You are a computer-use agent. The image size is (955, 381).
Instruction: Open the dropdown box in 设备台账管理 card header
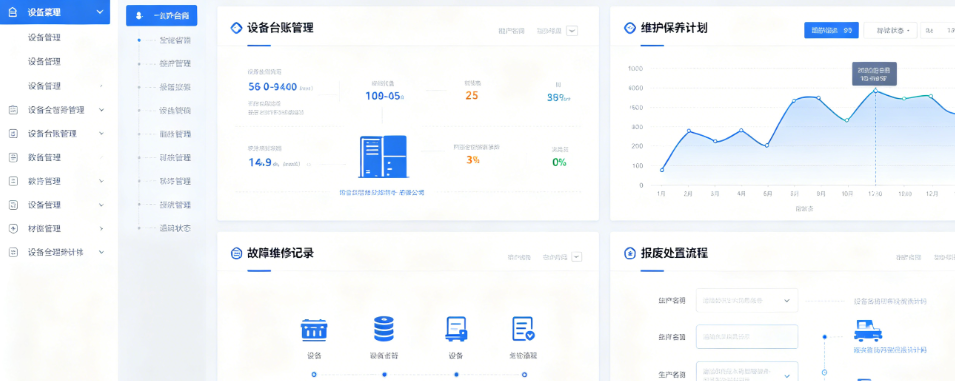[x=572, y=30]
